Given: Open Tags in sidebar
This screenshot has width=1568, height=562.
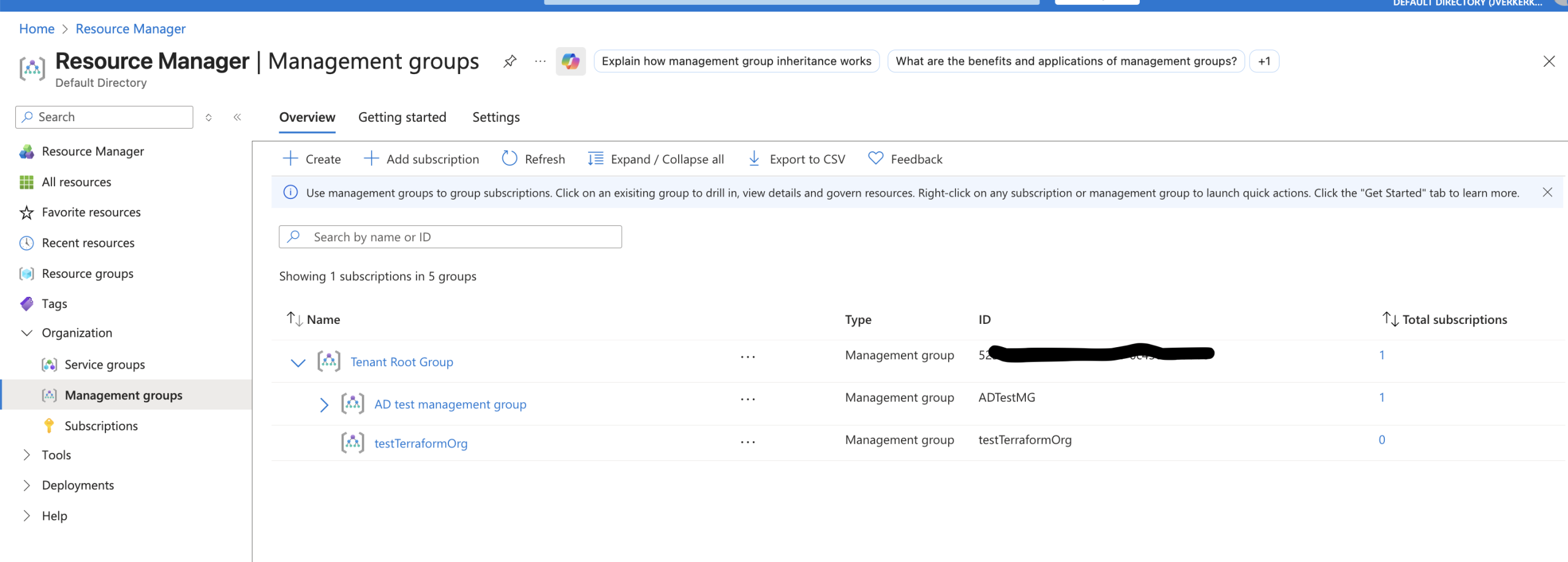Looking at the screenshot, I should (55, 304).
